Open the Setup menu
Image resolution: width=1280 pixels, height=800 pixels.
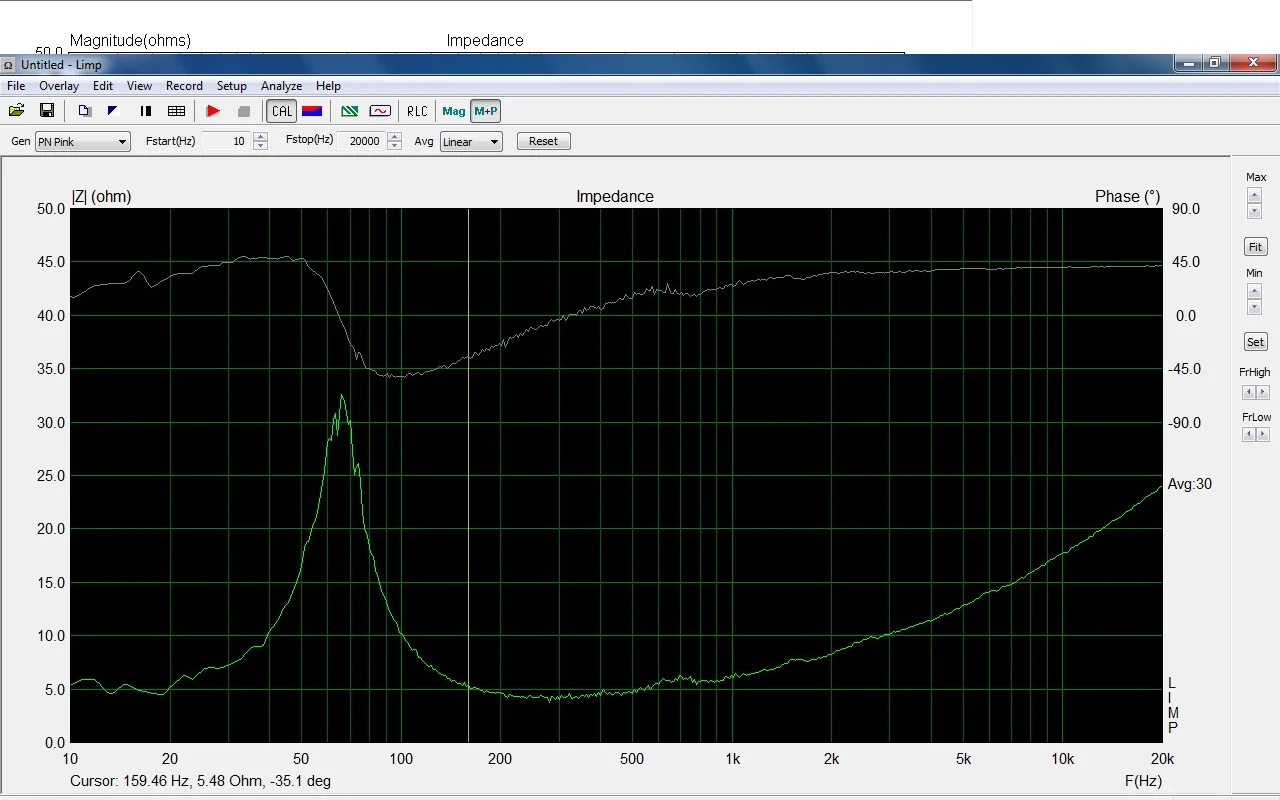coord(232,86)
